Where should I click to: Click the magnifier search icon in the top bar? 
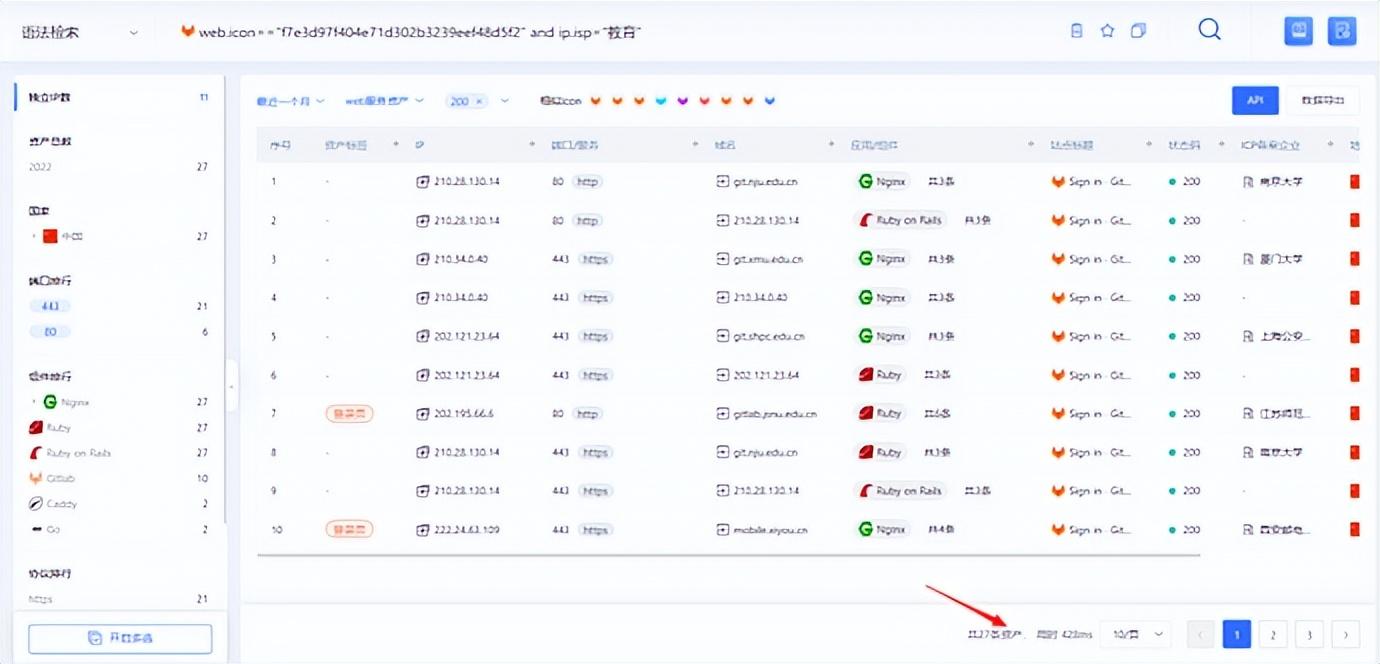(x=1209, y=30)
